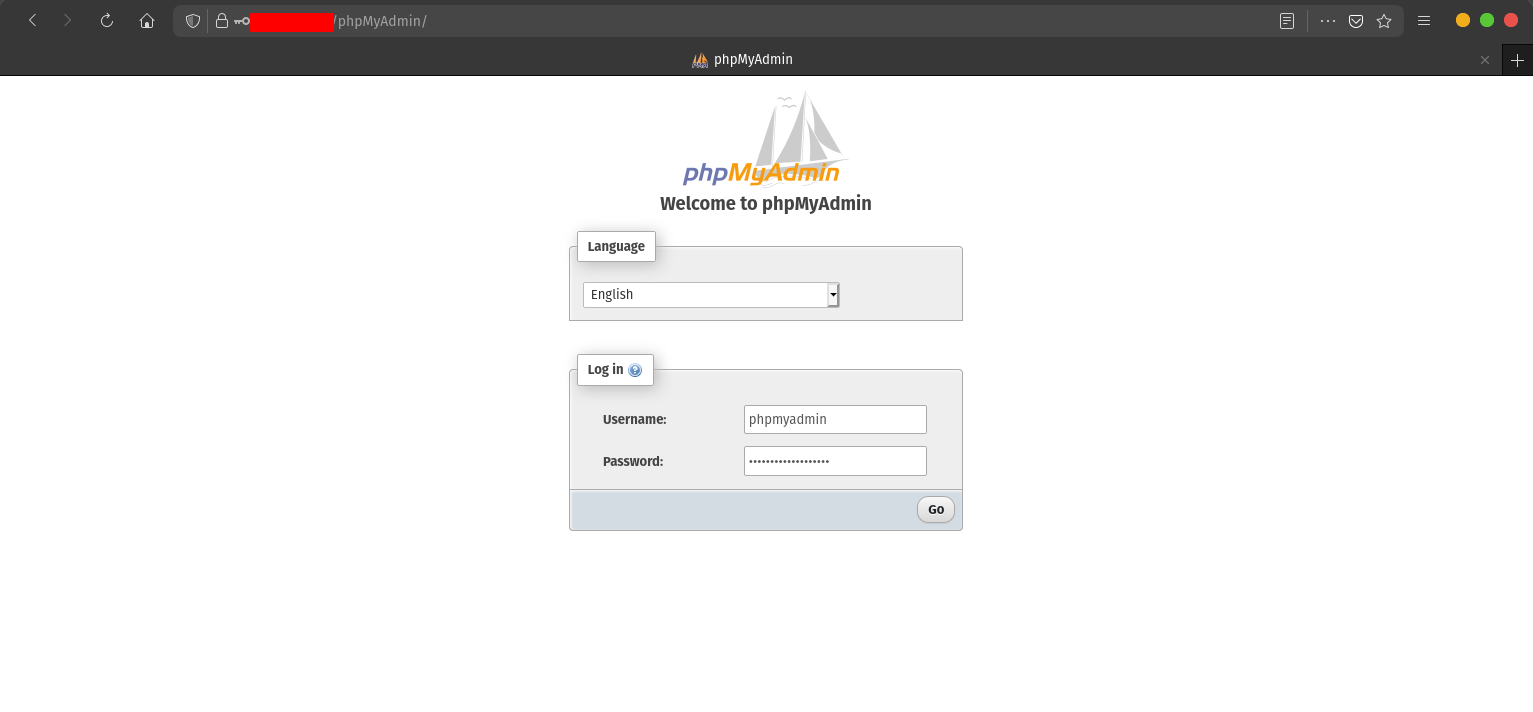Viewport: 1533px width, 712px height.
Task: Focus the Password input field
Action: click(835, 461)
